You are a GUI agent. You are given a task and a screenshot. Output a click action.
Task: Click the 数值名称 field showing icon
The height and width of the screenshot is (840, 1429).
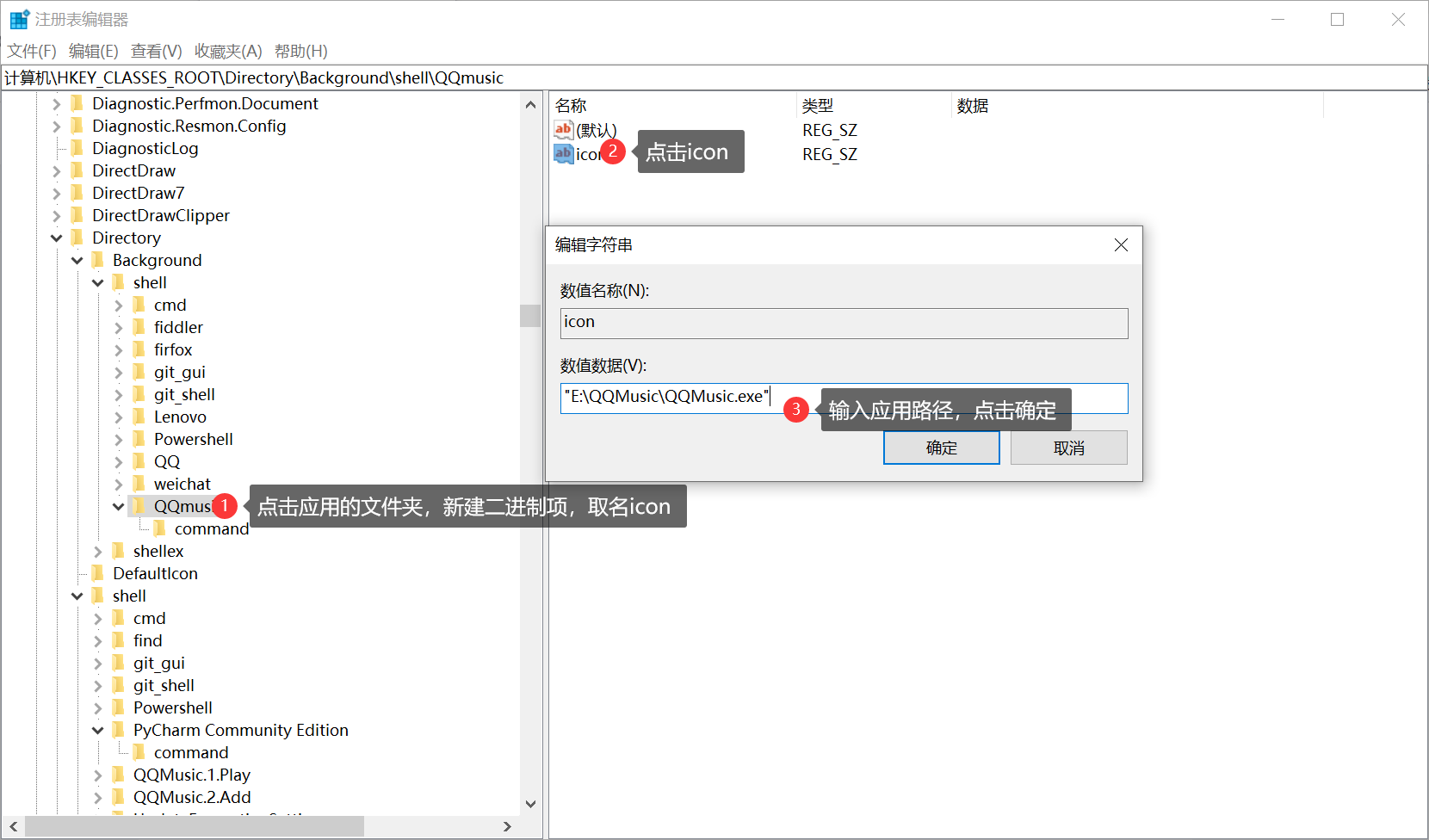[844, 323]
